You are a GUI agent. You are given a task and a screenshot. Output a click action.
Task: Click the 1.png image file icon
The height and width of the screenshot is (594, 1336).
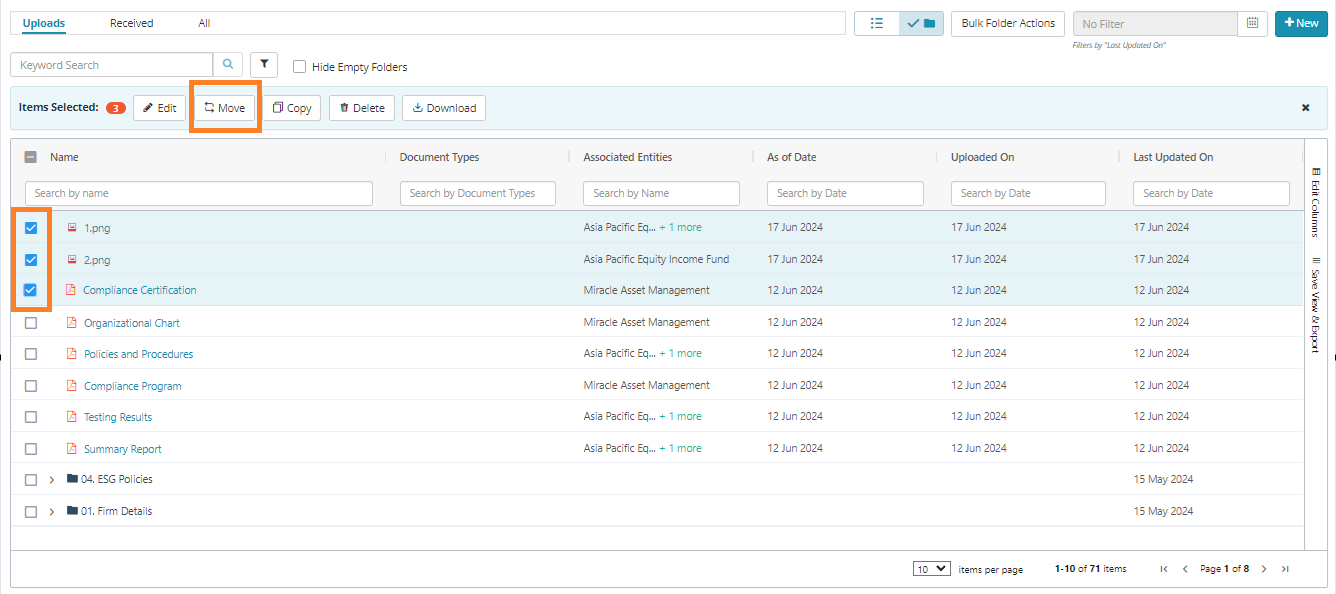(72, 228)
